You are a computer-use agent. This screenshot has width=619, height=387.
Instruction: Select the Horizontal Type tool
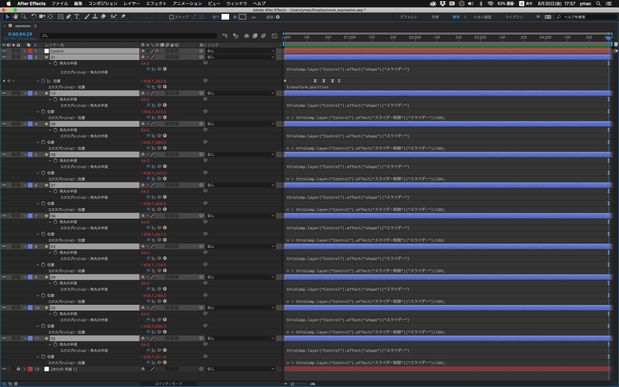pos(77,17)
